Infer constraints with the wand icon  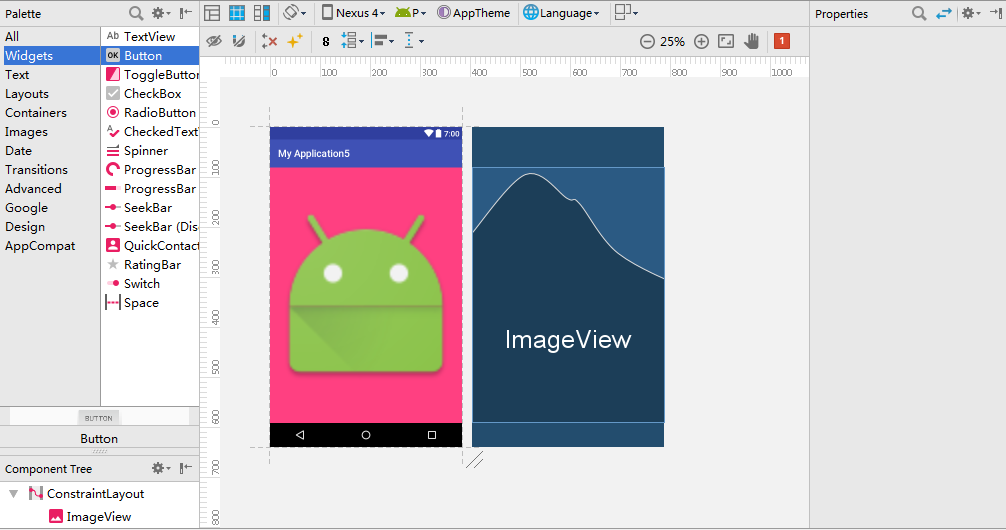[294, 41]
